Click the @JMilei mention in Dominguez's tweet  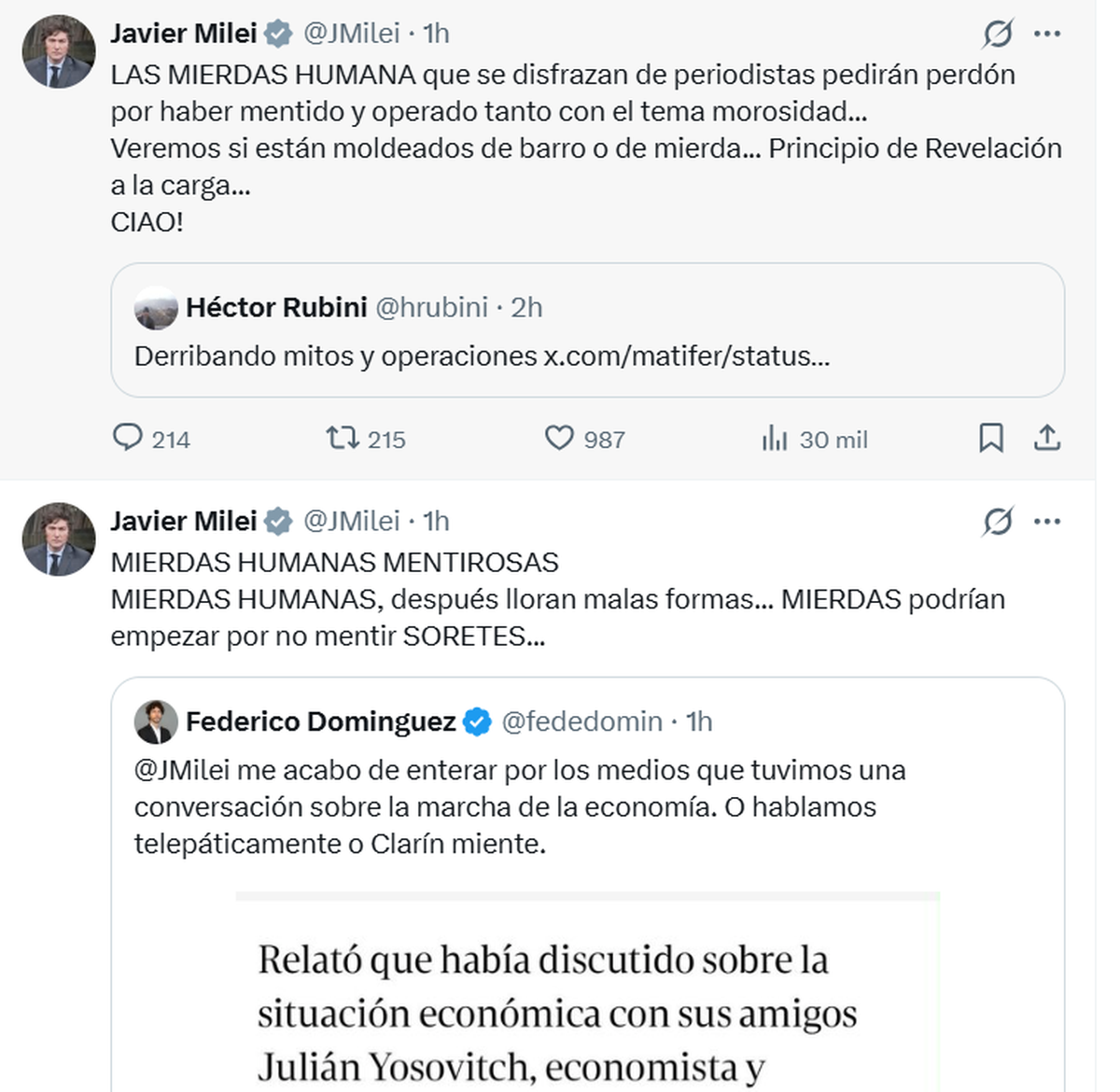(x=182, y=771)
